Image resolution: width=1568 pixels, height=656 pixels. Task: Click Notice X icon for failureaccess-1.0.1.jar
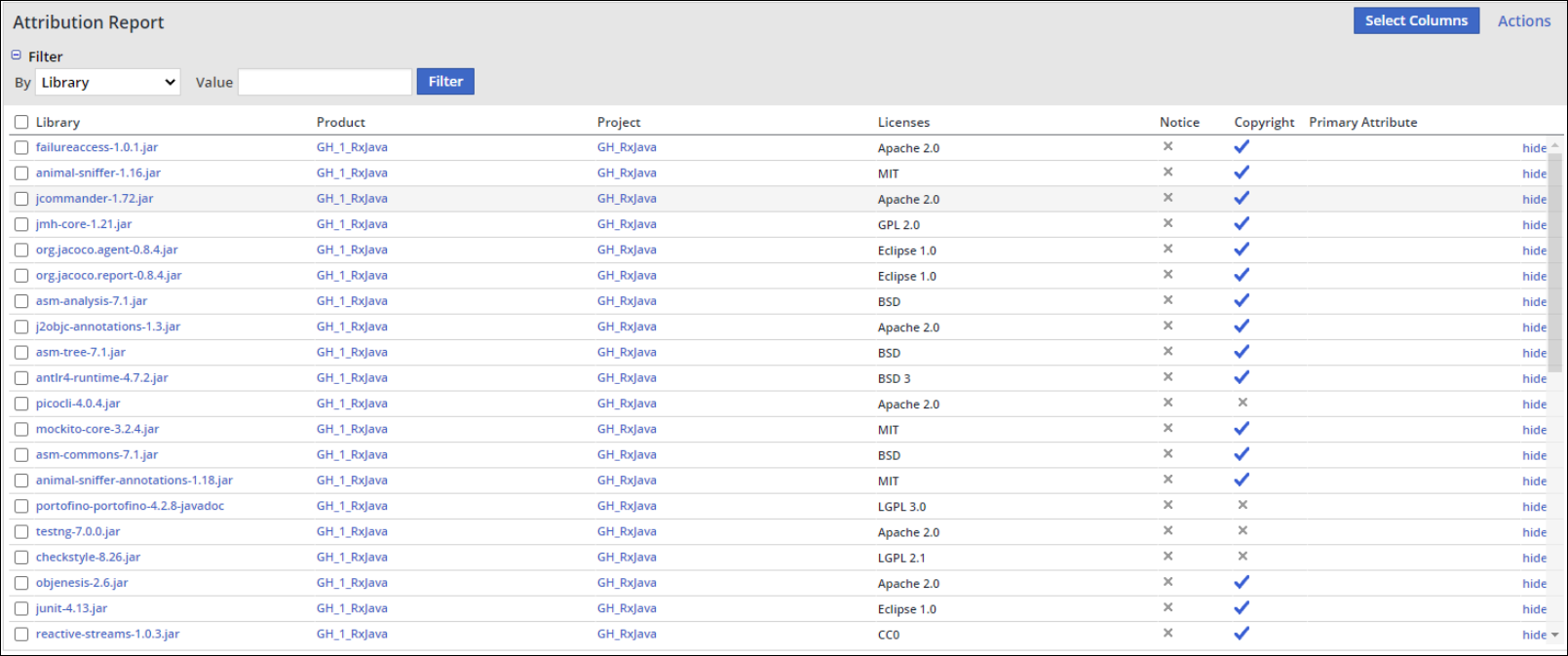click(1167, 146)
